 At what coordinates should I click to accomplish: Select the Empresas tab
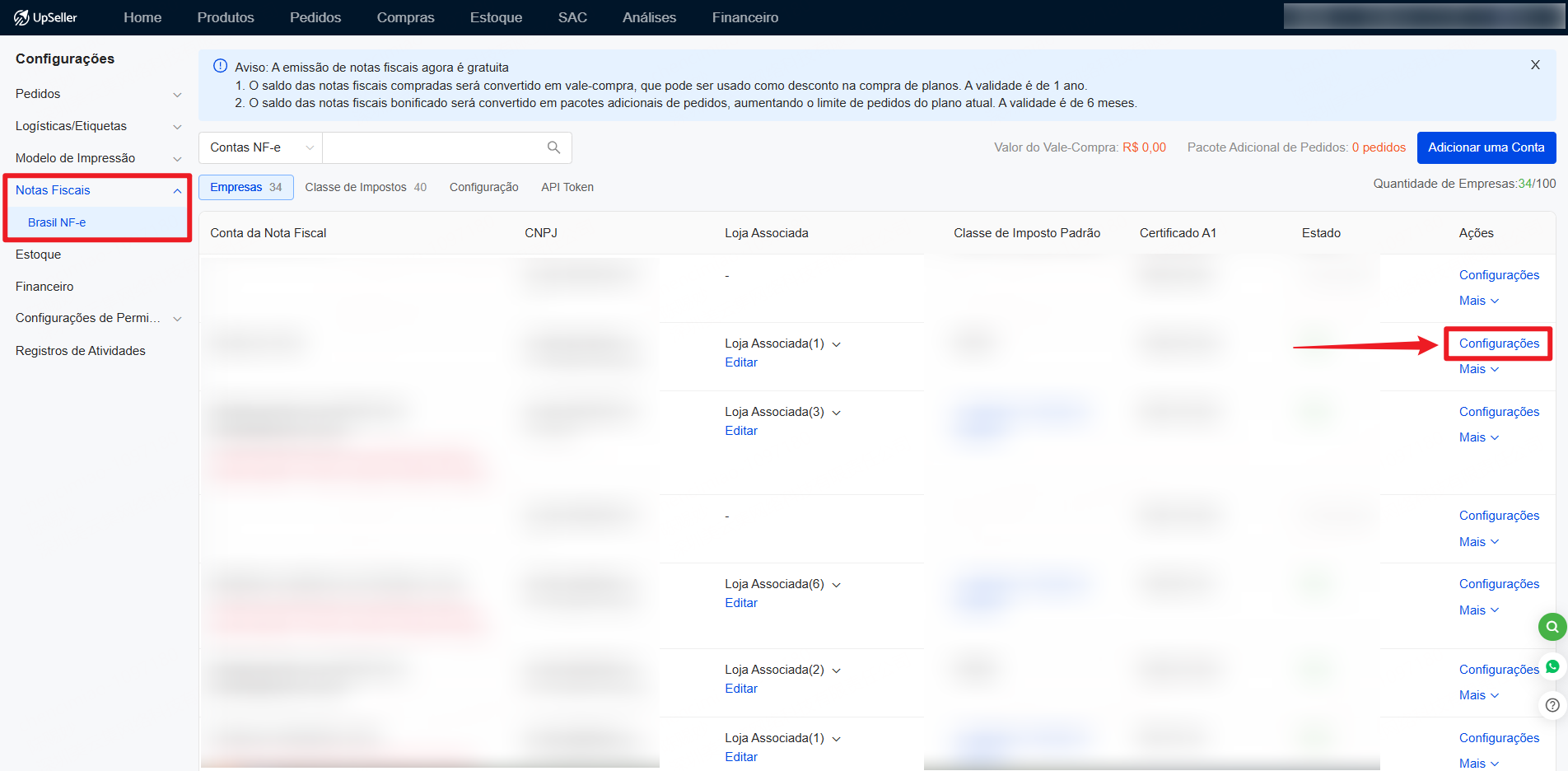(246, 187)
